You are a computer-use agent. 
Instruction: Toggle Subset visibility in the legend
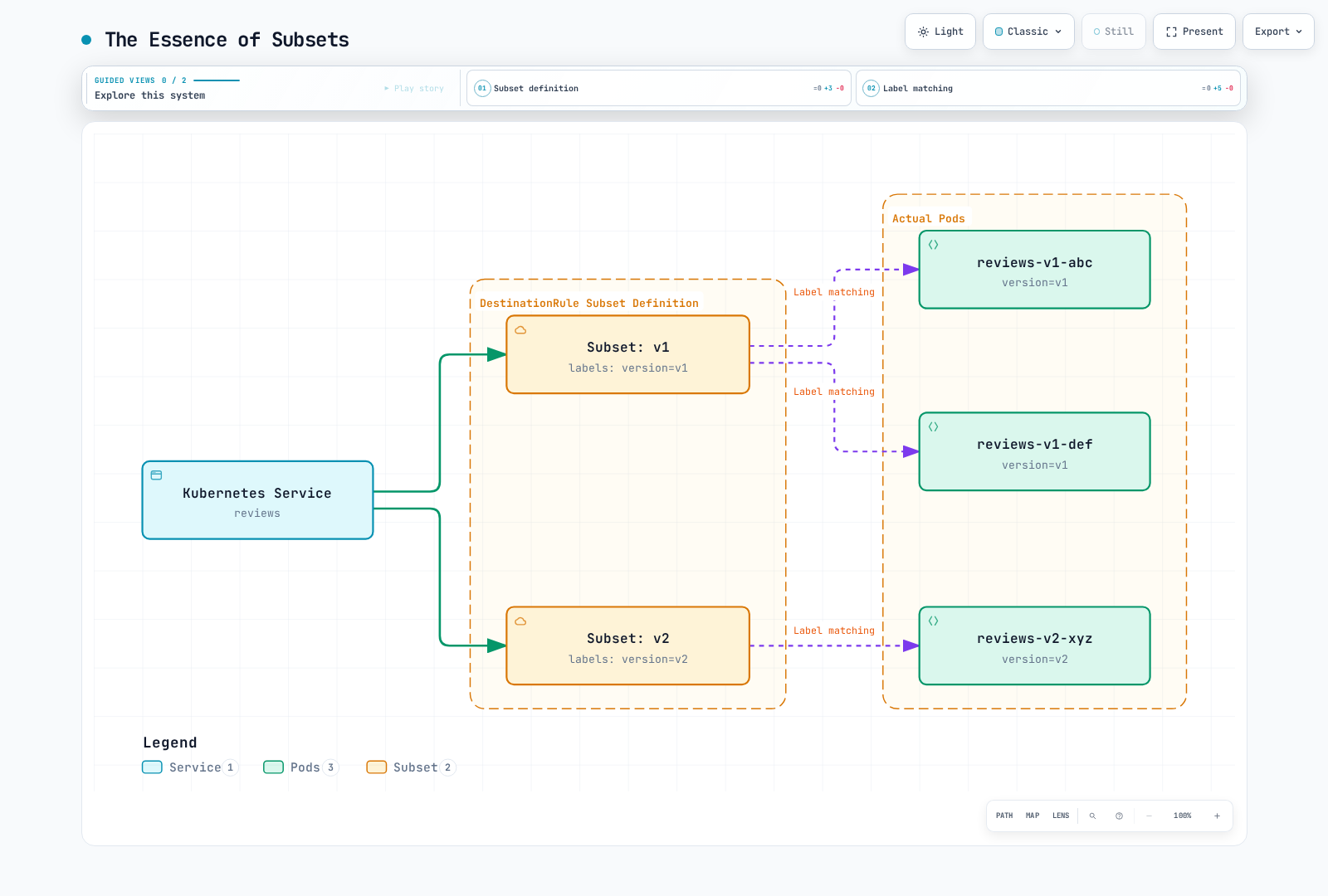click(x=411, y=767)
